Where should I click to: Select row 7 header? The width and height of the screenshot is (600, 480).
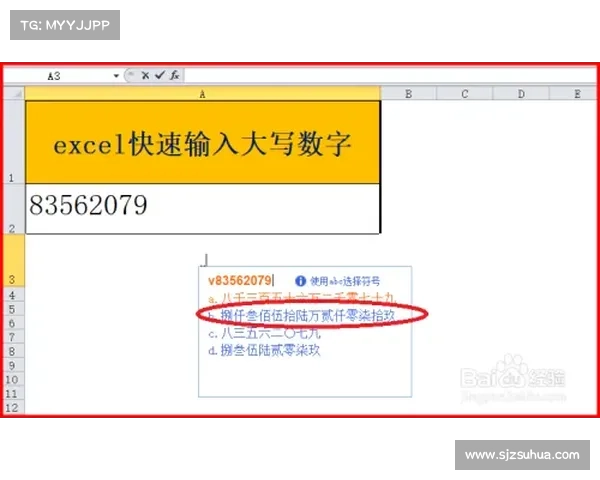[14, 337]
